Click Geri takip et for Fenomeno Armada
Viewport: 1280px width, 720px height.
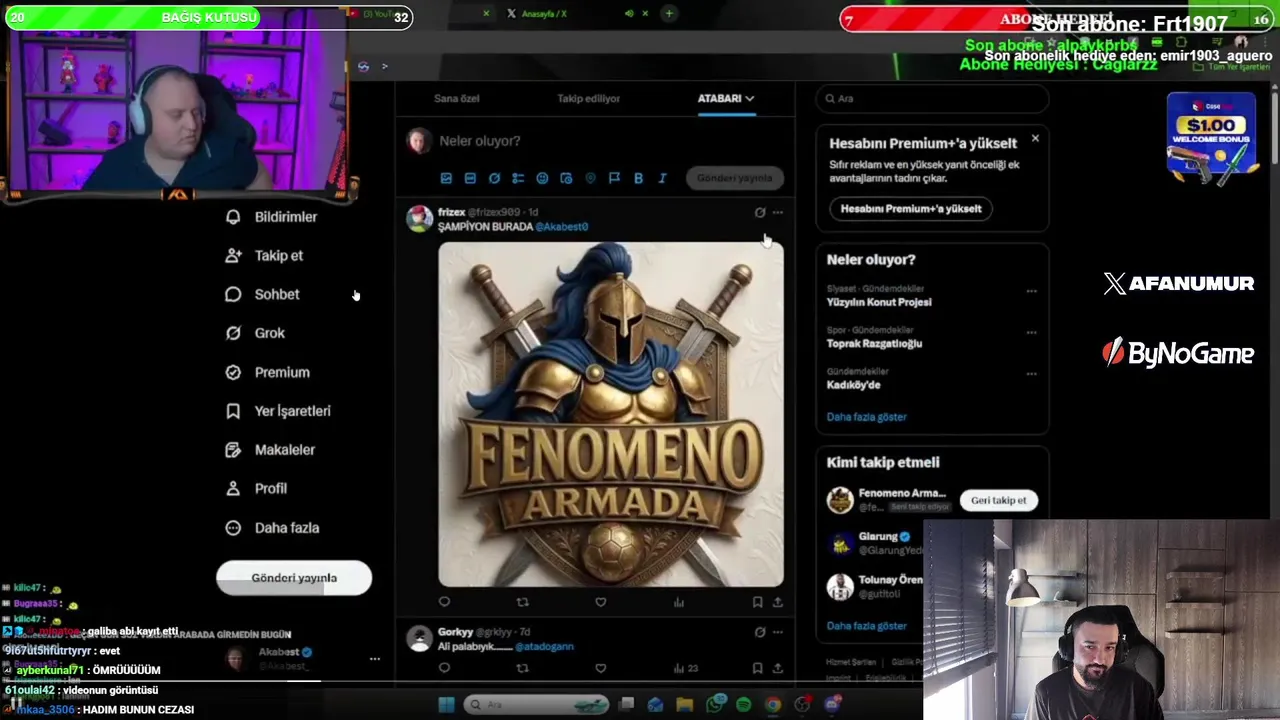click(998, 500)
